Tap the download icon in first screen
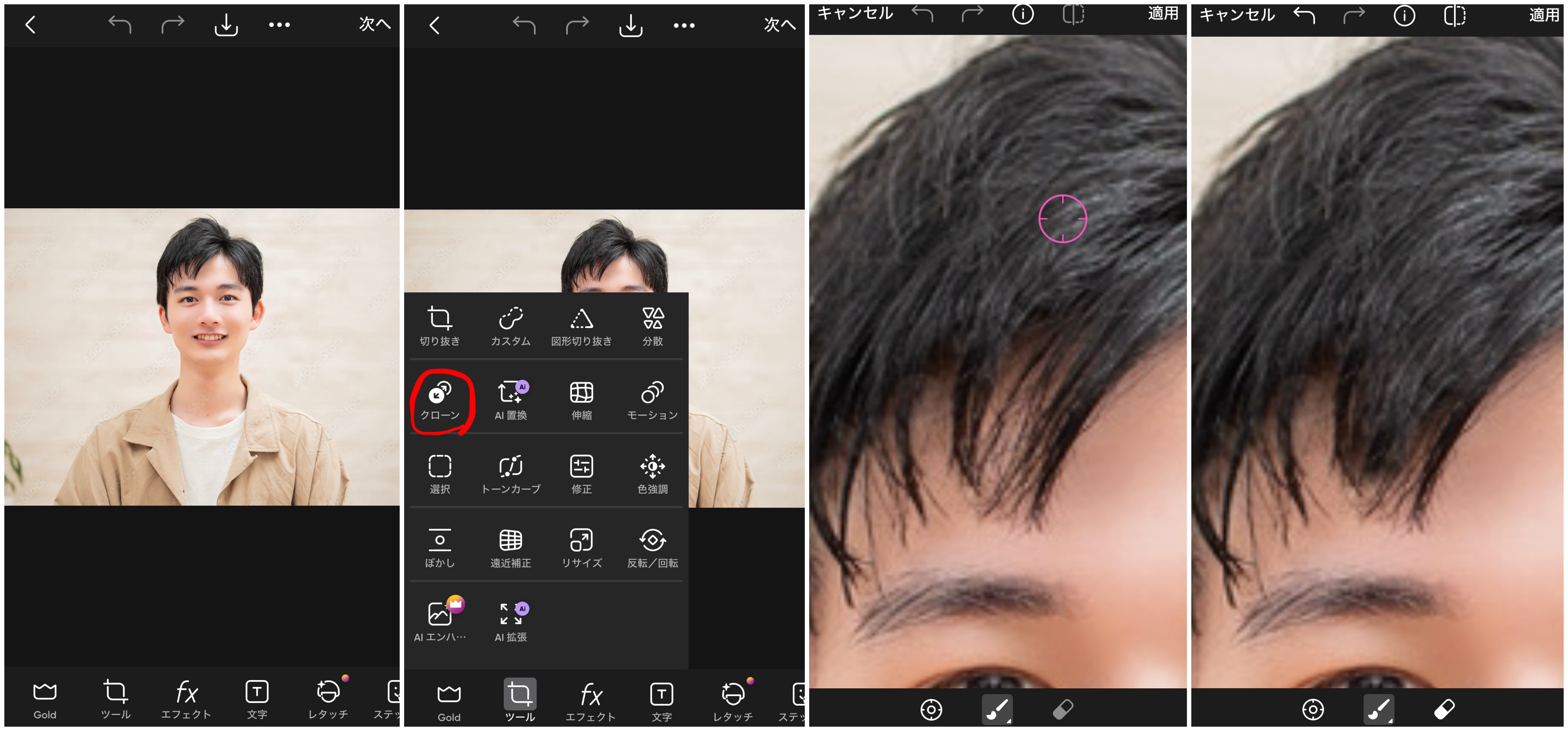The width and height of the screenshot is (1568, 731). coord(226,25)
